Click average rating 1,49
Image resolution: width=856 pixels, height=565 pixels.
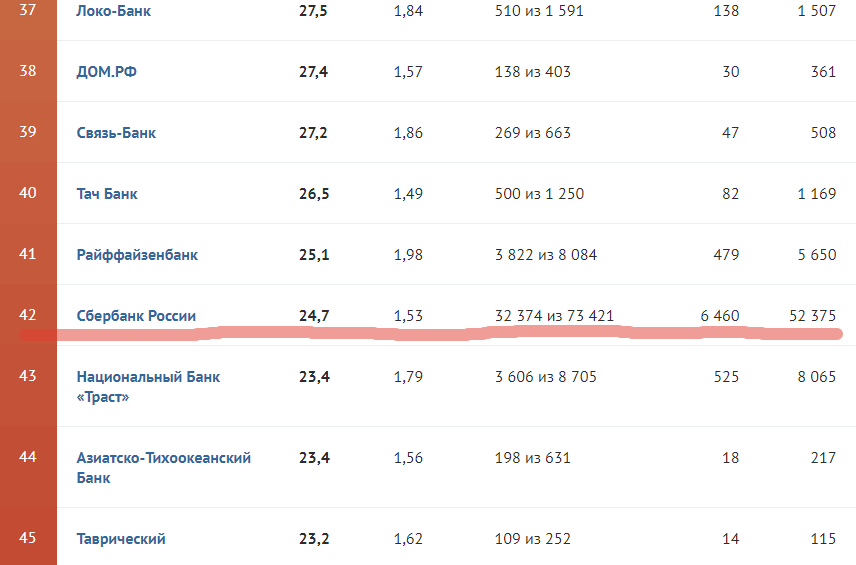[408, 194]
